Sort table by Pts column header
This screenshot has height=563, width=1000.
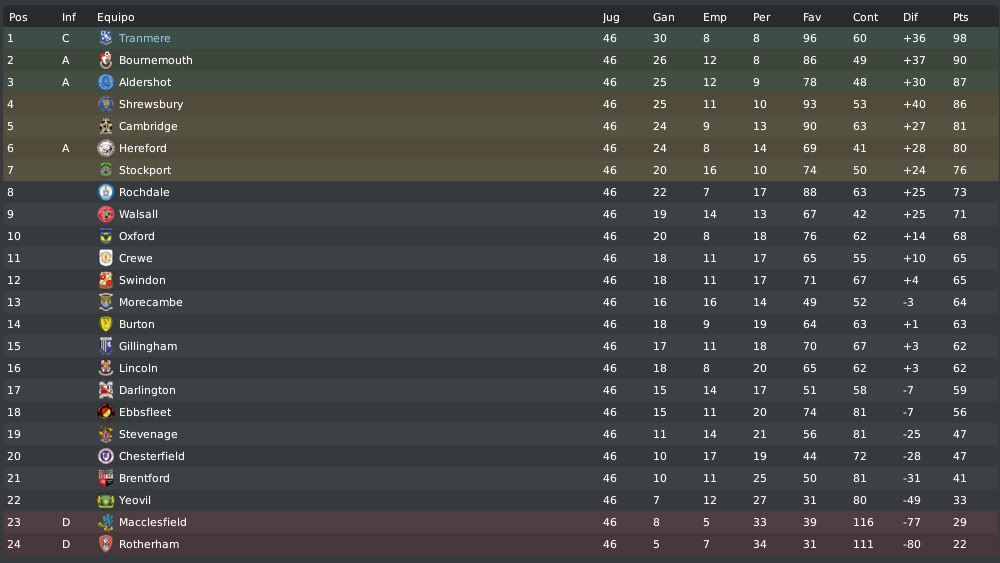[x=960, y=17]
